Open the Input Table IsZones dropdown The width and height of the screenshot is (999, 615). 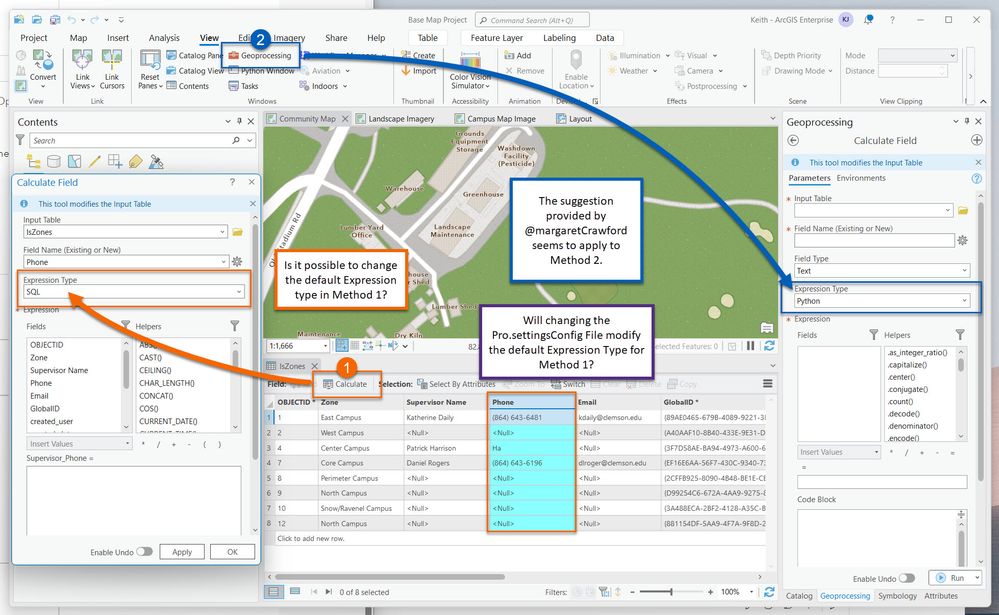tap(125, 232)
